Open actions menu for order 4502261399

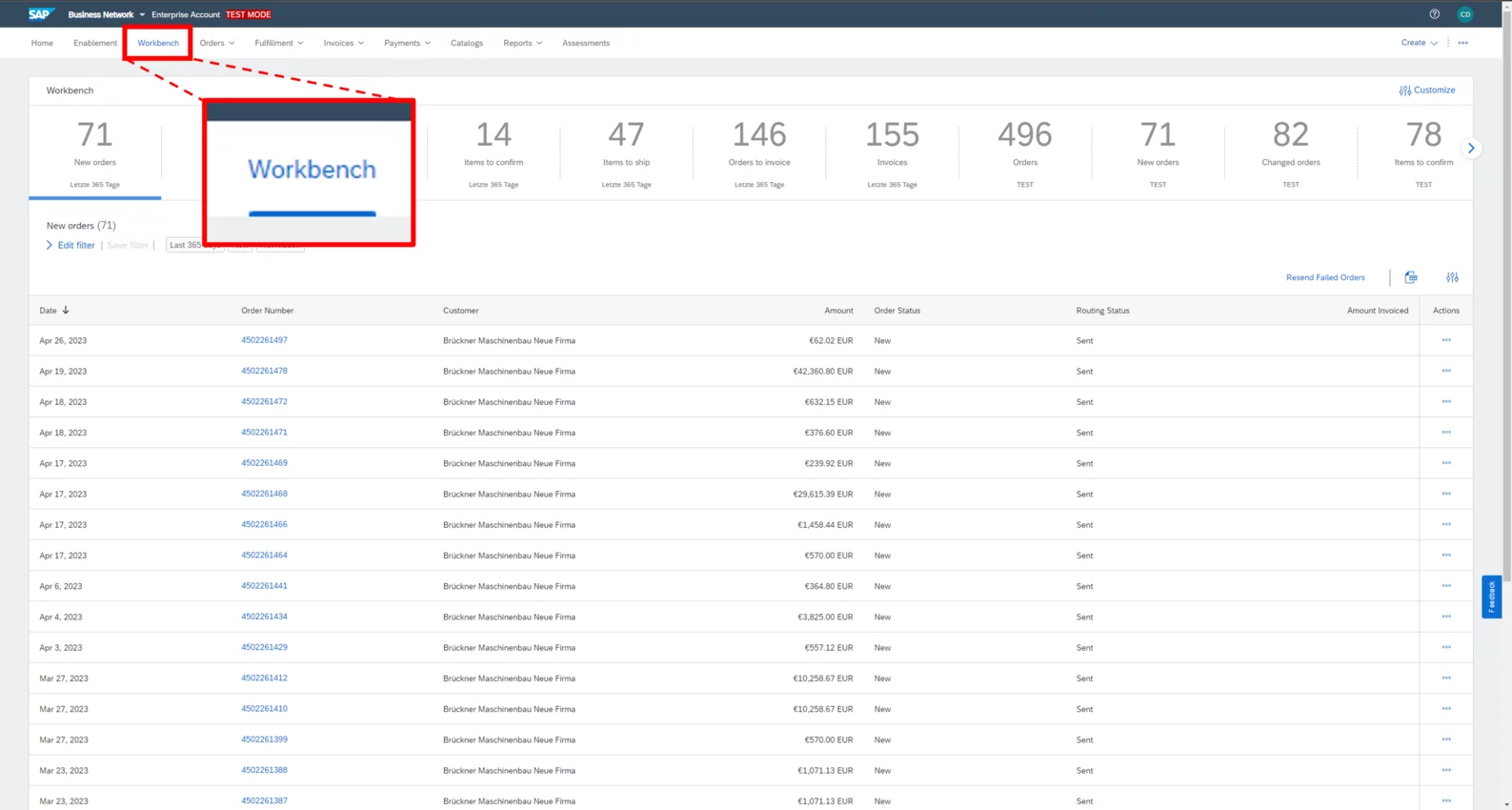coord(1445,739)
